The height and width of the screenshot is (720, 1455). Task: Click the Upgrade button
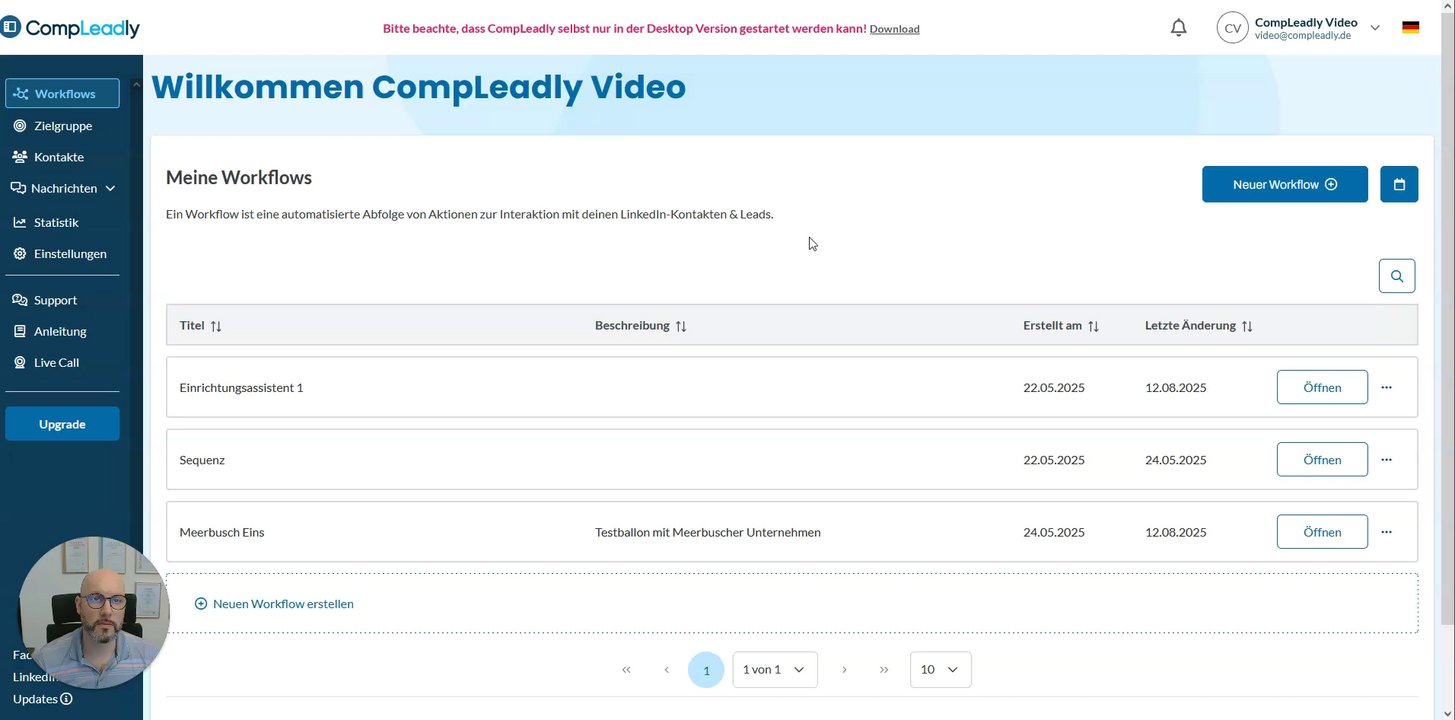coord(62,424)
